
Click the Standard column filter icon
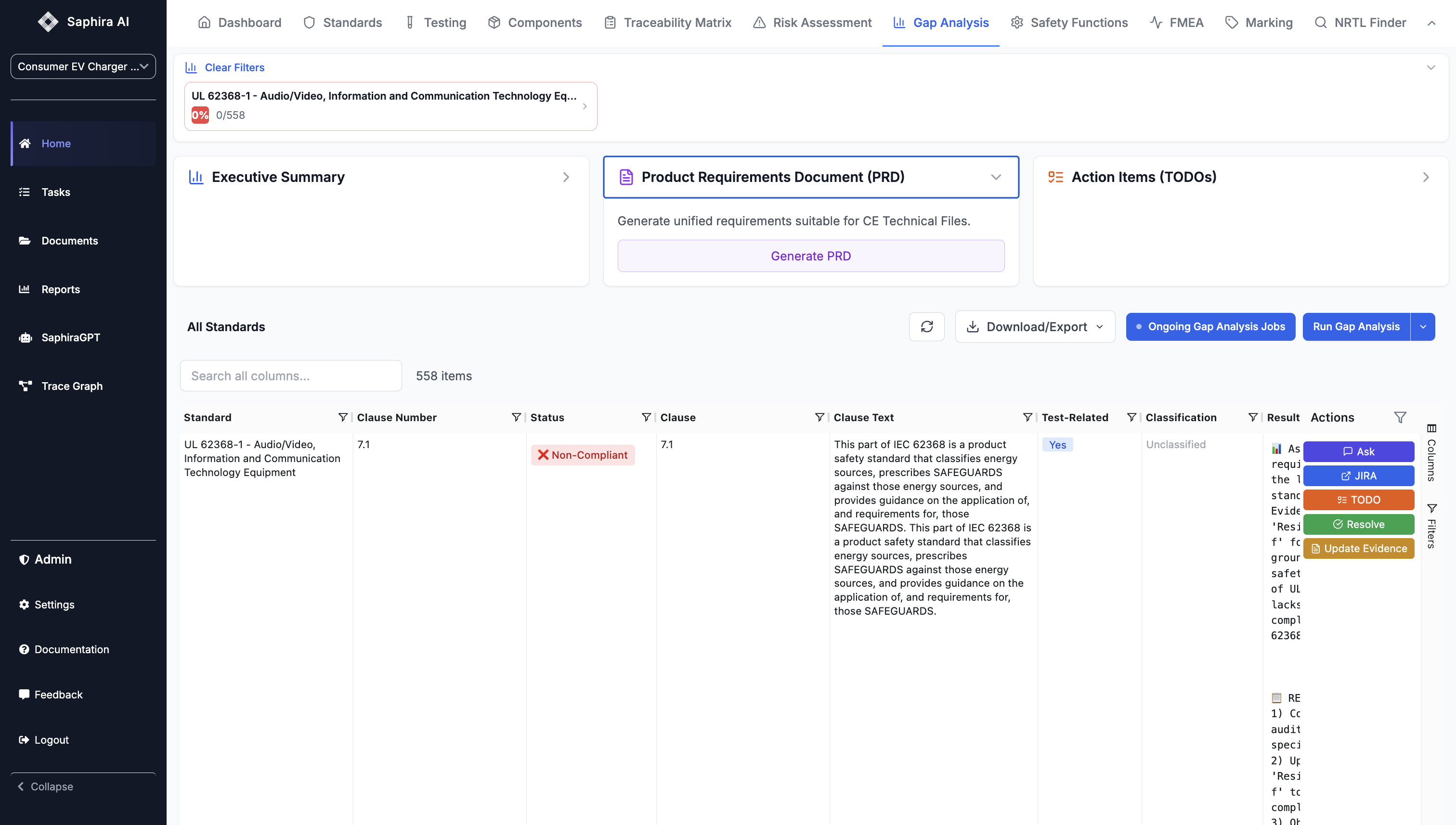click(342, 417)
